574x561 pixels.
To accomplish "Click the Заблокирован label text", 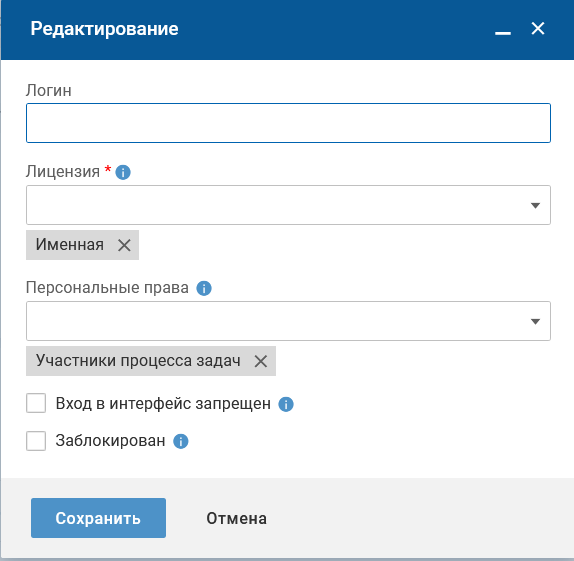I will coord(110,441).
